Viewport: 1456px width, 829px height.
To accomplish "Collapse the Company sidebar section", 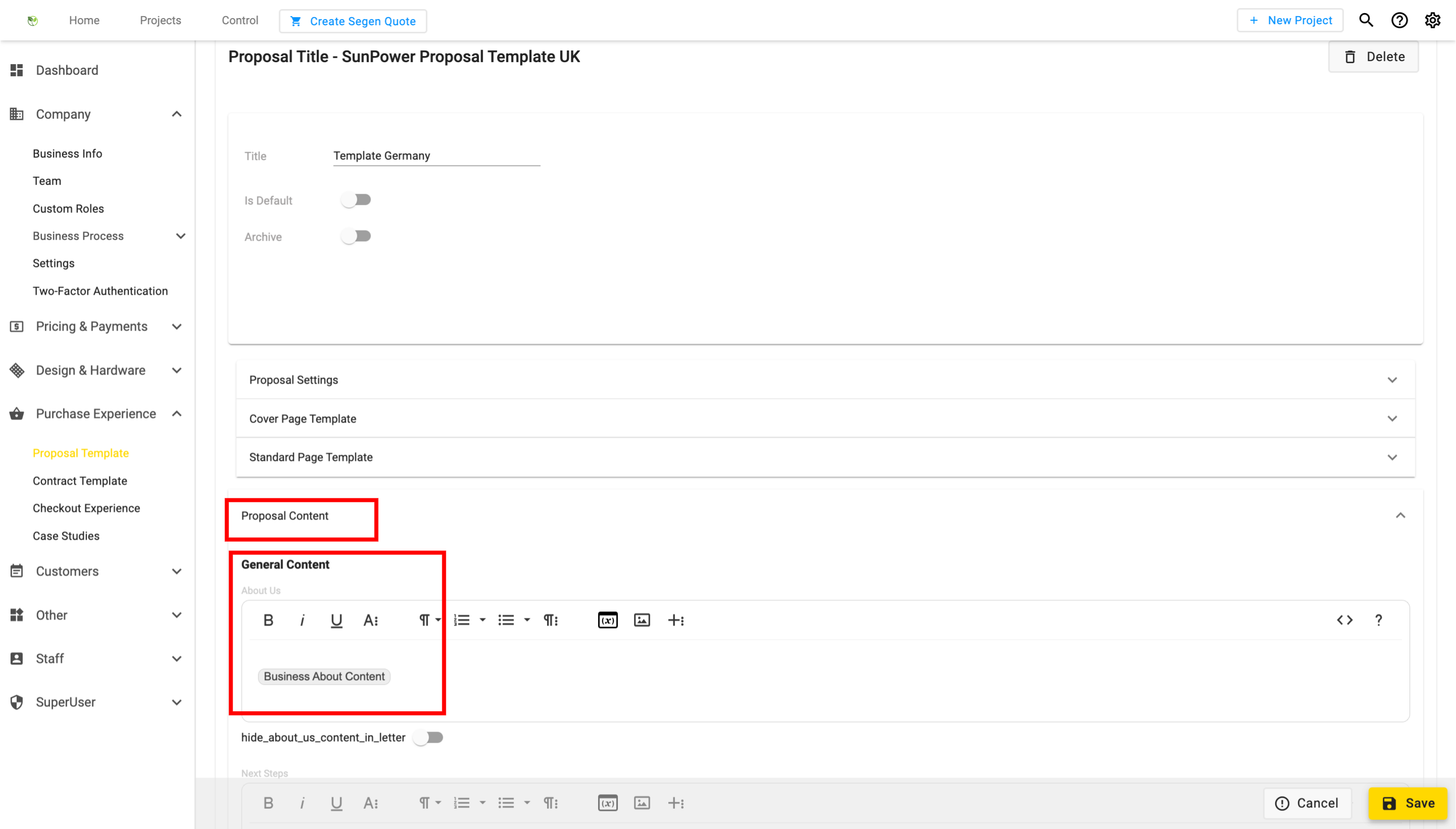I will tap(176, 114).
